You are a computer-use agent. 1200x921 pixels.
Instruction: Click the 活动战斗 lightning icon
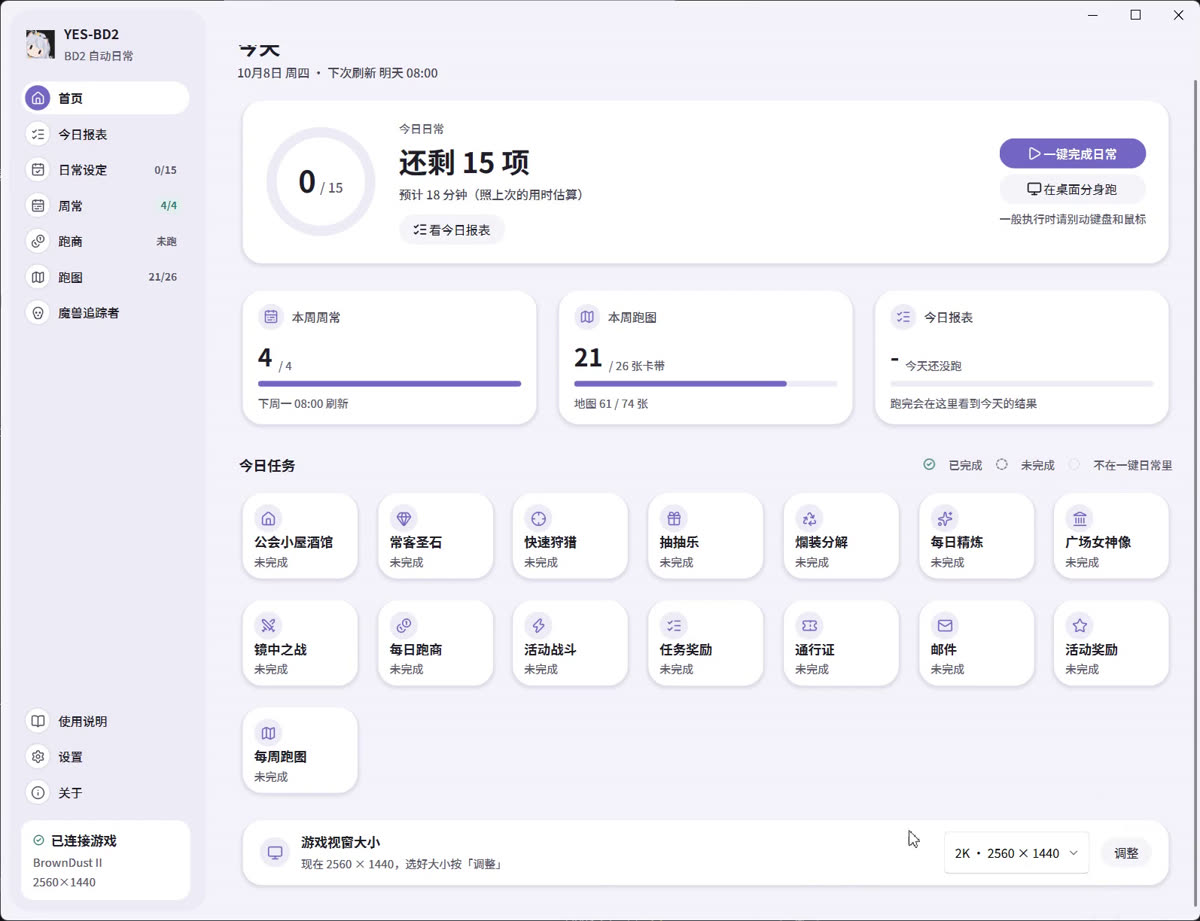tap(539, 625)
